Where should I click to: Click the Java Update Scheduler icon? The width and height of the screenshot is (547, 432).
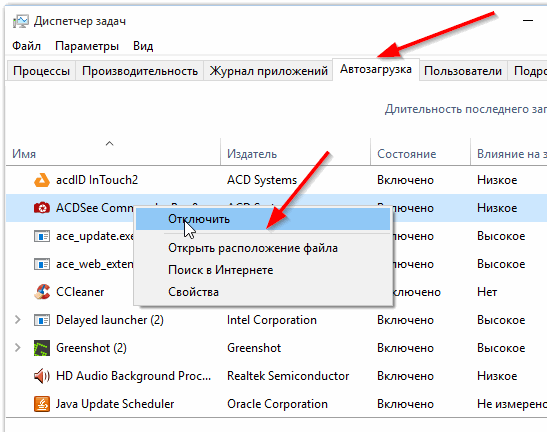pos(42,404)
